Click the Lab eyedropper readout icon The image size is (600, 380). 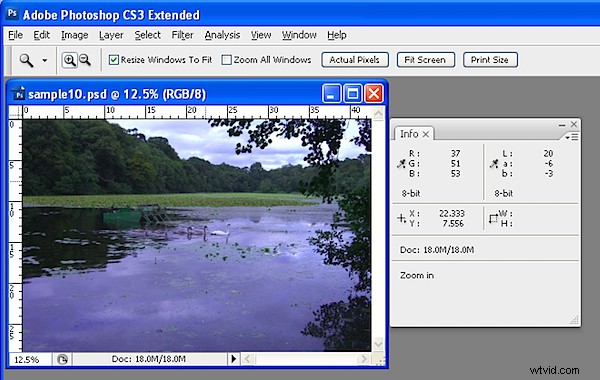coord(494,164)
